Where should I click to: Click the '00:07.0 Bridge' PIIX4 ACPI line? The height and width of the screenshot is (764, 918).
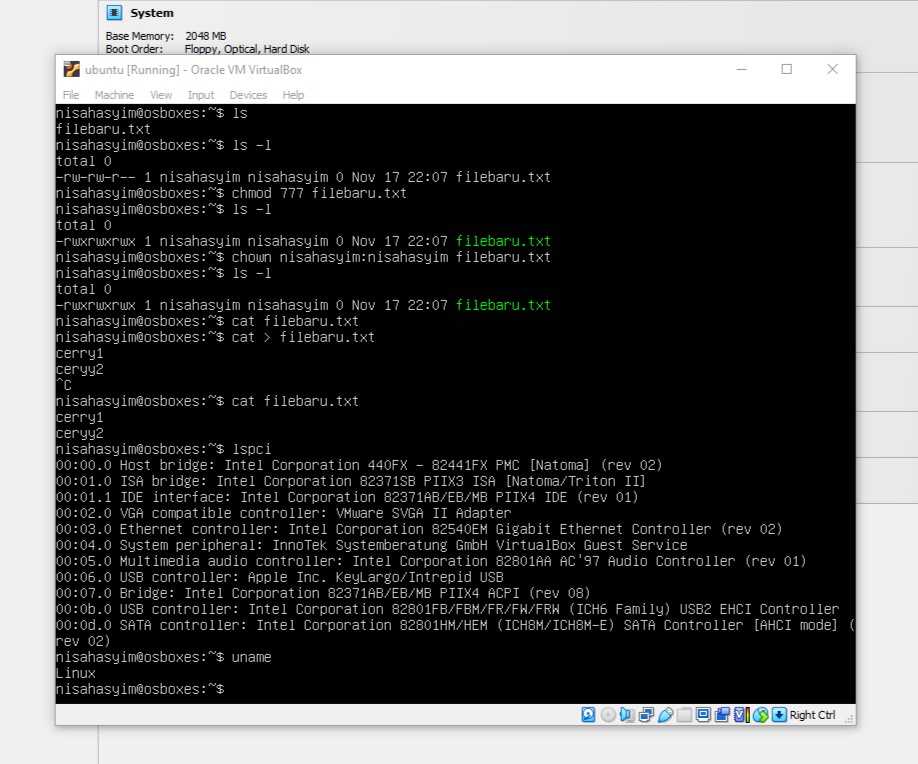[x=323, y=593]
